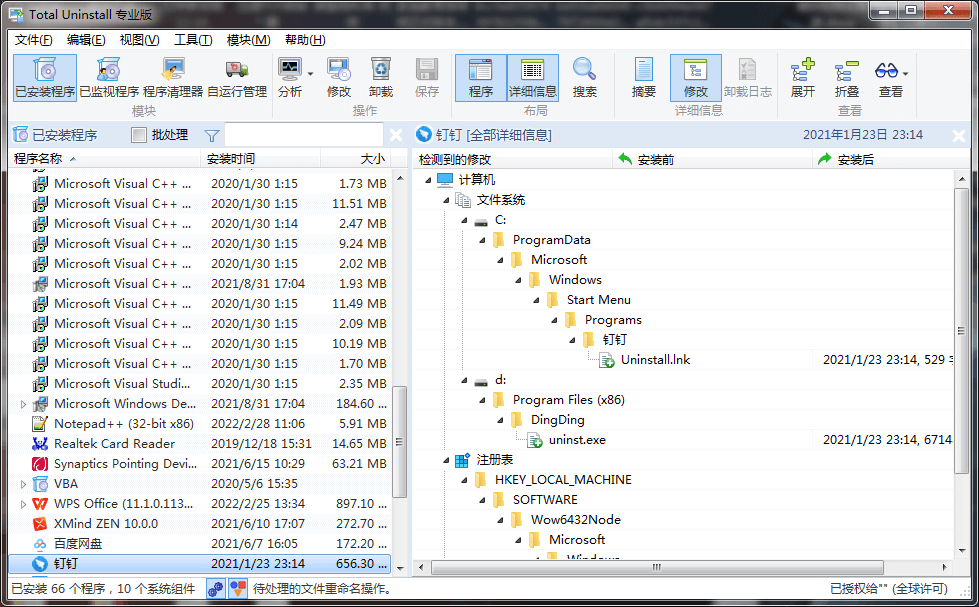Collapse the 注册表 tree node
The width and height of the screenshot is (979, 607).
(446, 460)
